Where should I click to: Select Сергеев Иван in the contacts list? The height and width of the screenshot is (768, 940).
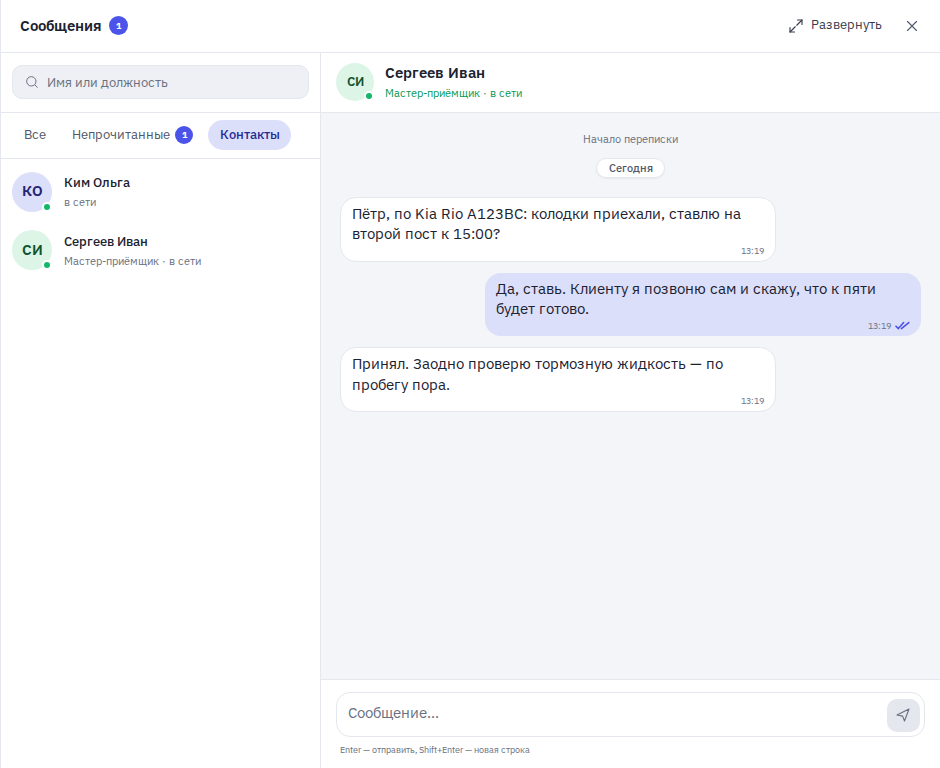click(x=160, y=251)
